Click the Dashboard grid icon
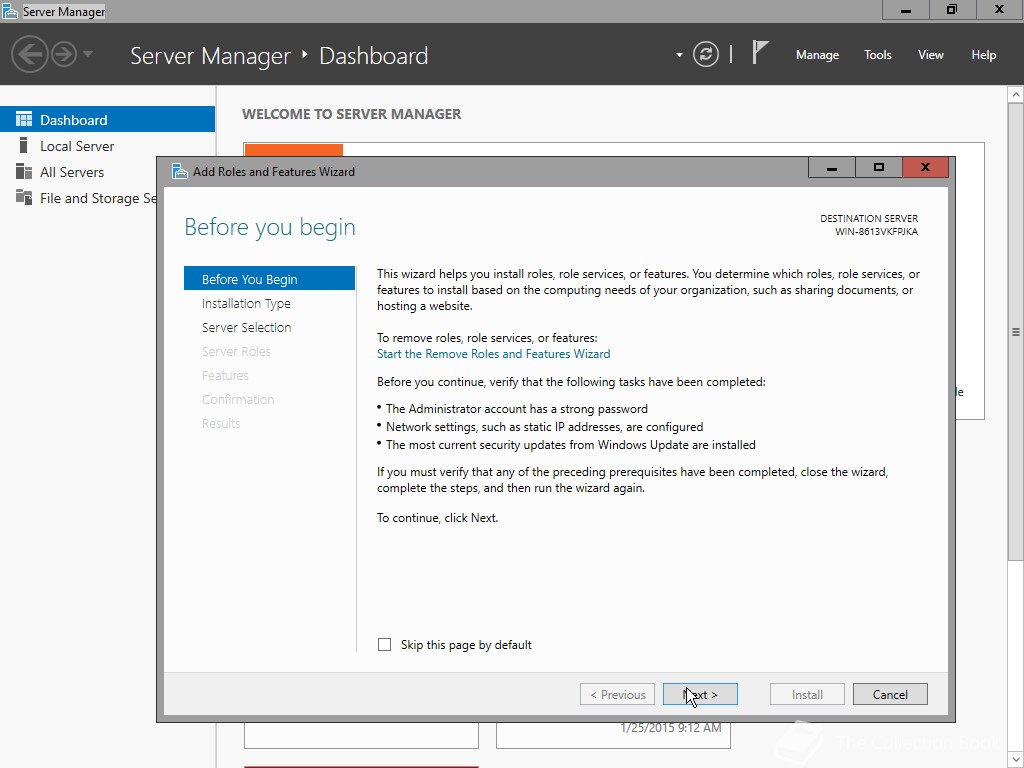Screen dimensions: 1024x768 24,119
